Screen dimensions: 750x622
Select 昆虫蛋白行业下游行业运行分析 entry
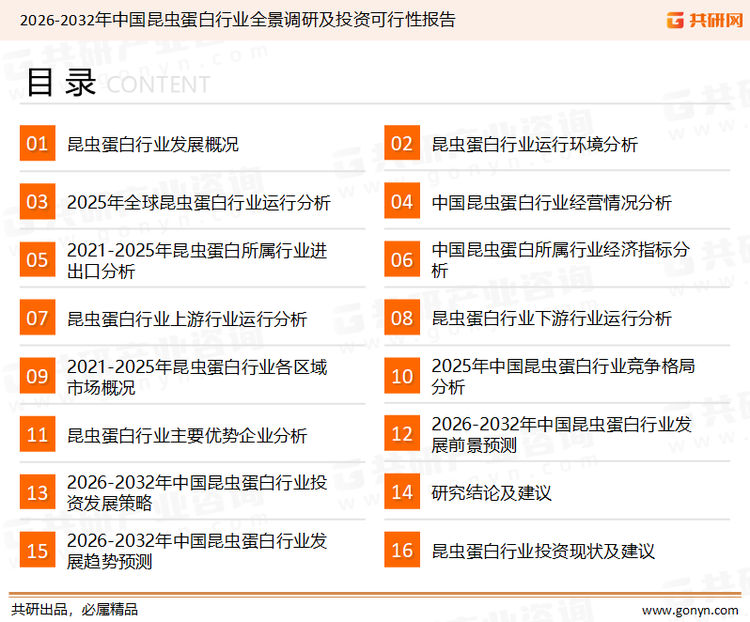click(x=551, y=319)
